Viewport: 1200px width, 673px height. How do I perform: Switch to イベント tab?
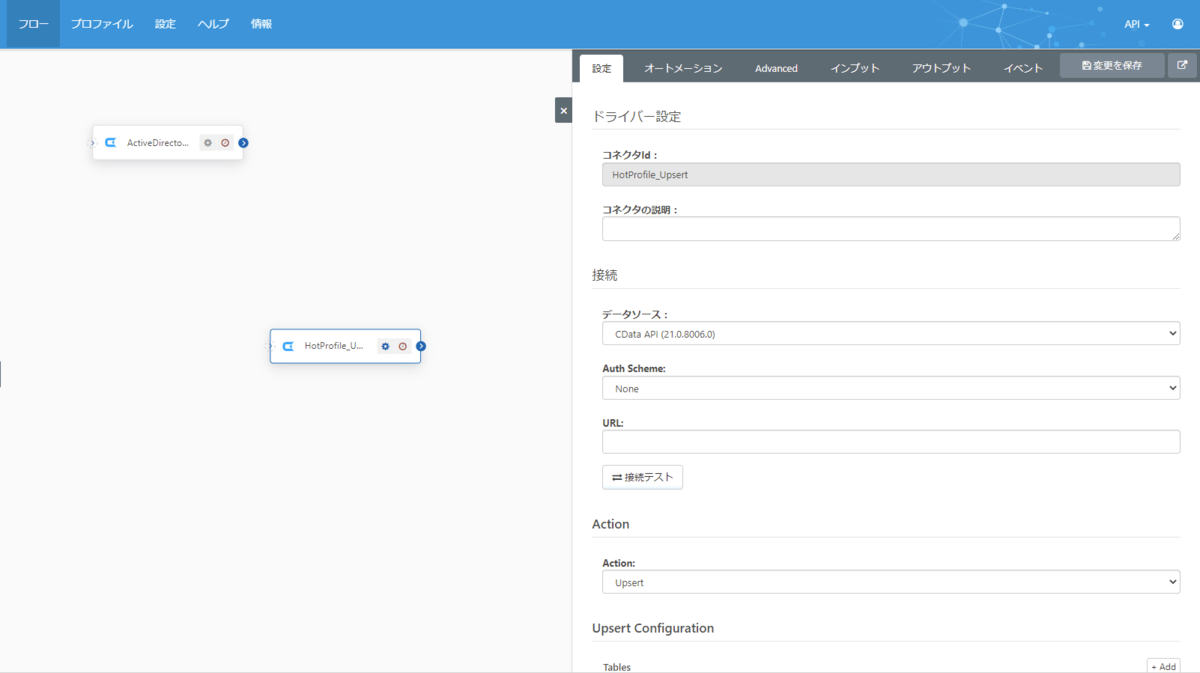tap(1023, 68)
